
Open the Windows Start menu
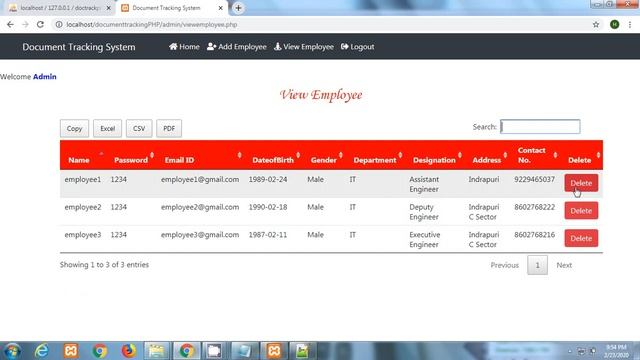click(12, 351)
